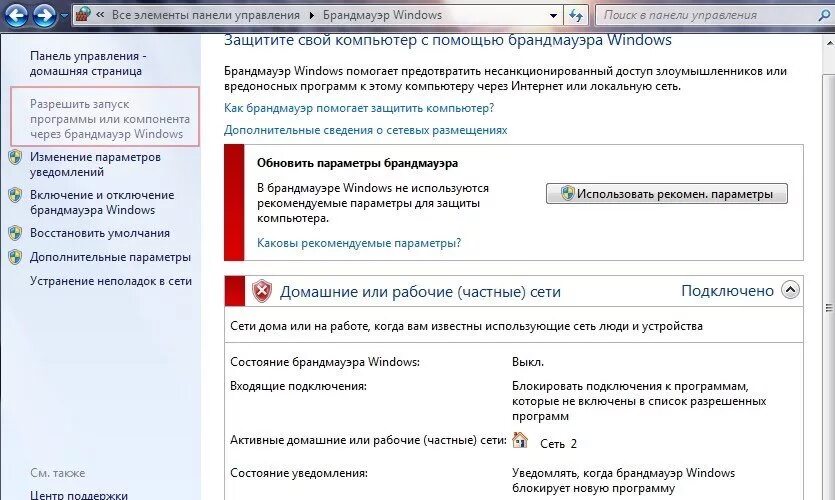The width and height of the screenshot is (835, 500).
Task: Click 'См. также' section heading
Action: [x=58, y=473]
